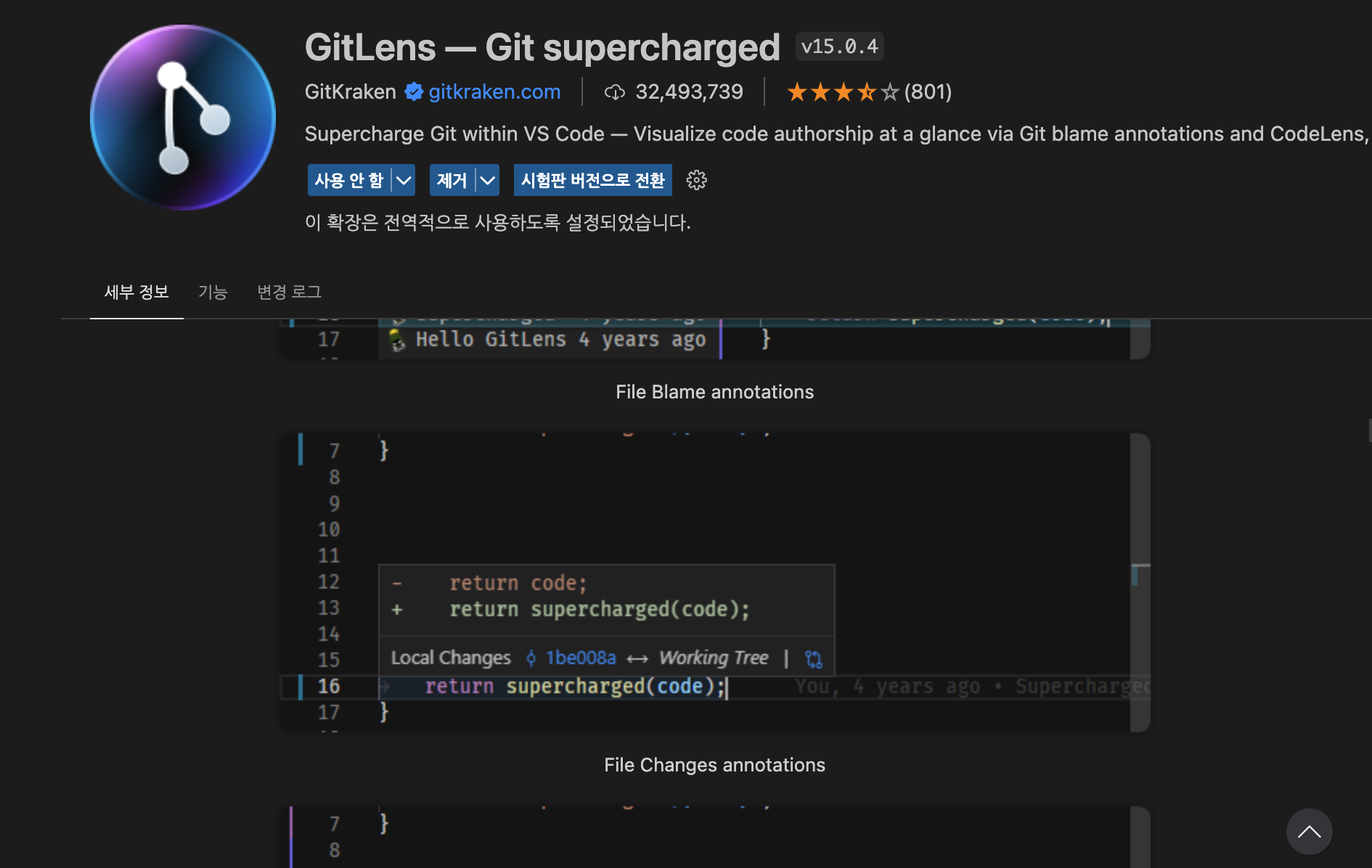Click the star rating (801) reviews

(x=869, y=92)
